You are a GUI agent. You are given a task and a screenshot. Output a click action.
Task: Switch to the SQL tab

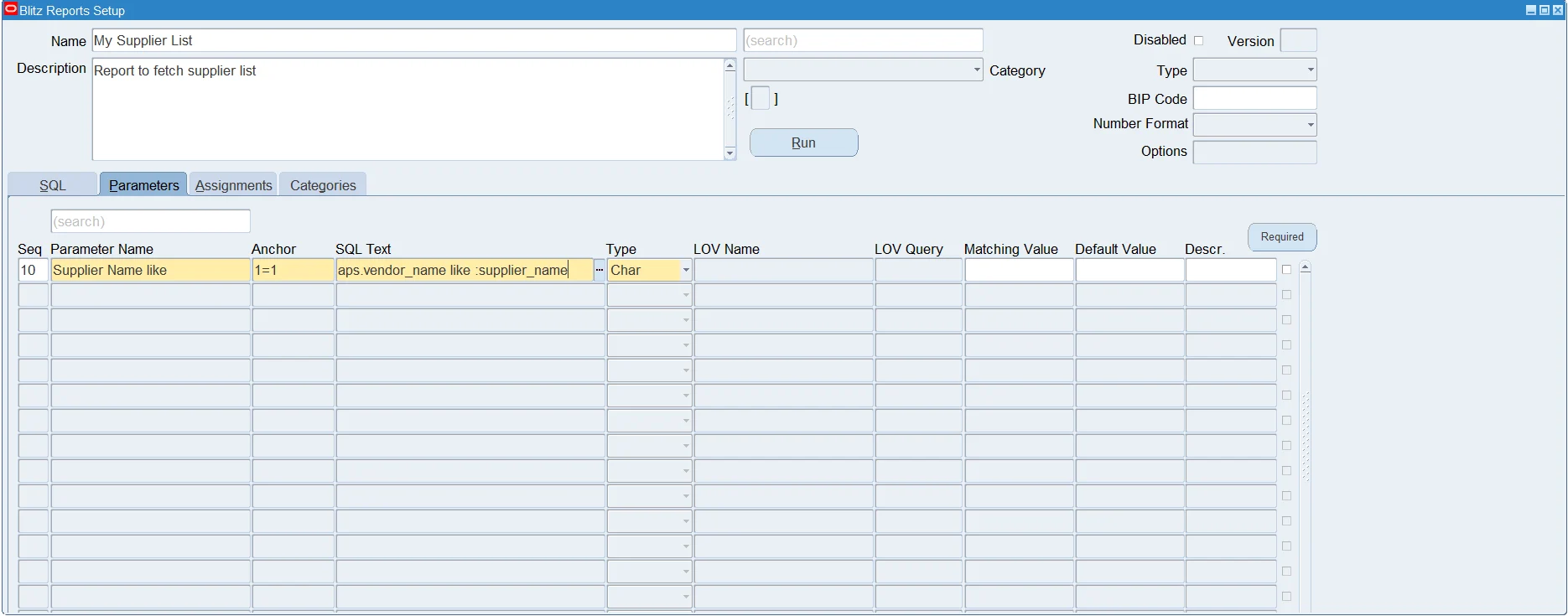53,185
